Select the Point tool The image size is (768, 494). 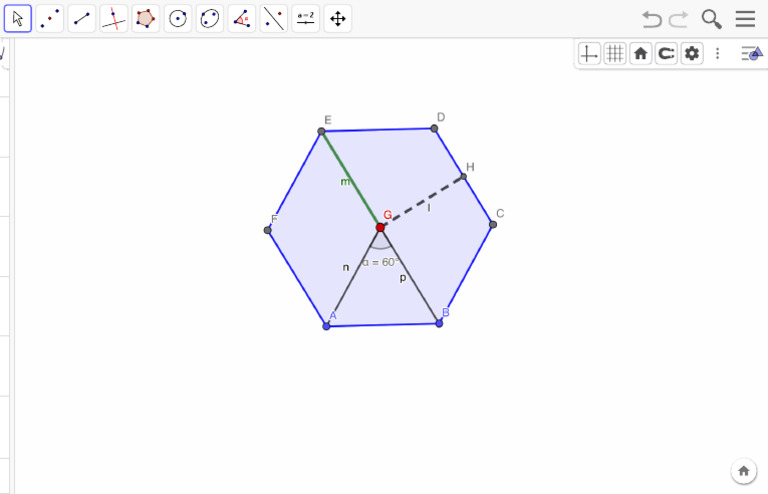(50, 19)
